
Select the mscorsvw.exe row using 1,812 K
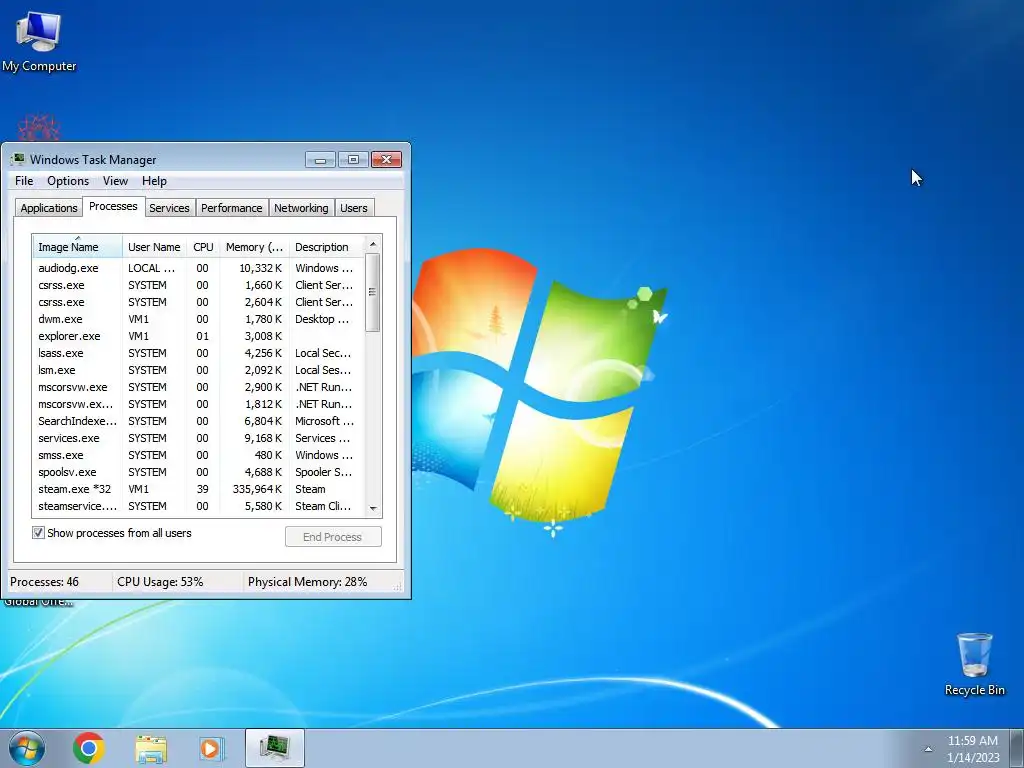tap(199, 404)
